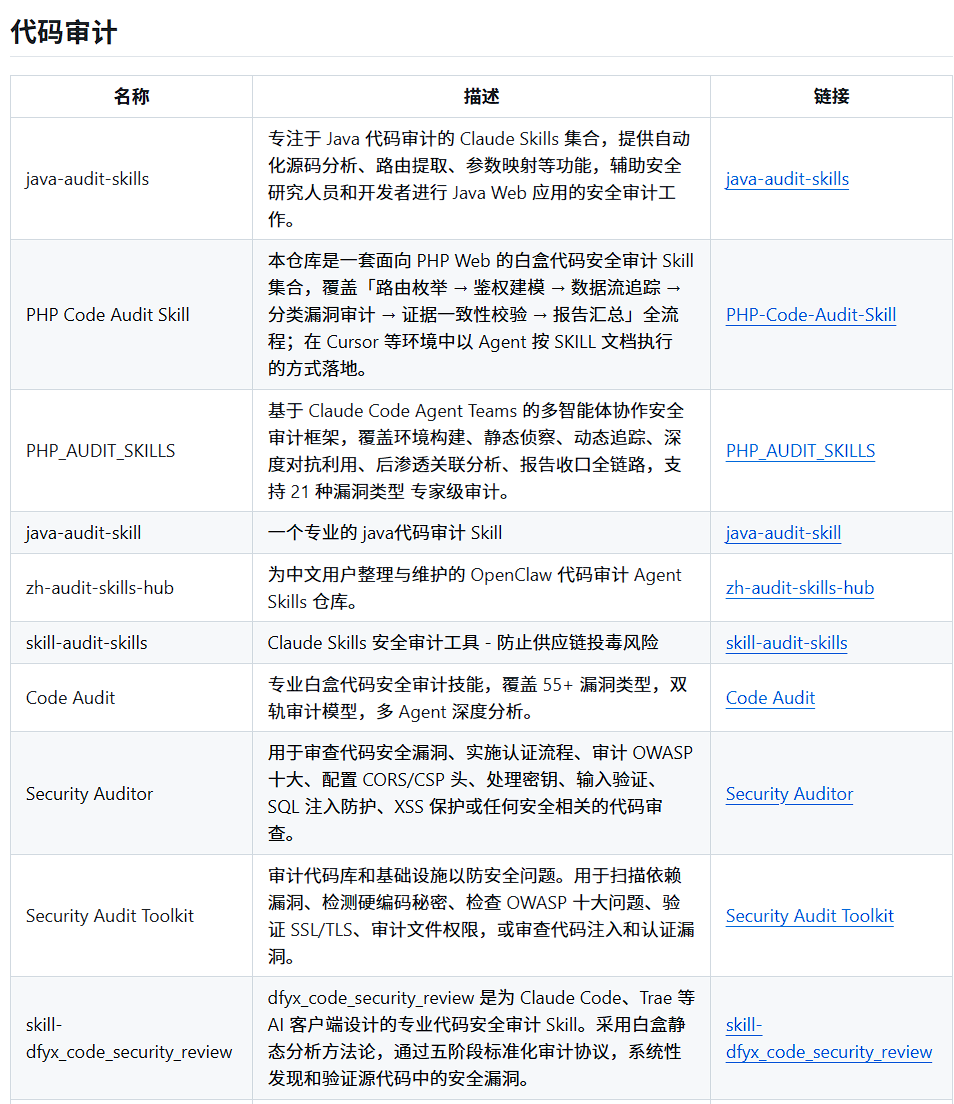Open the PHP-Code-Audit-Skill link
954x1104 pixels.
click(811, 315)
